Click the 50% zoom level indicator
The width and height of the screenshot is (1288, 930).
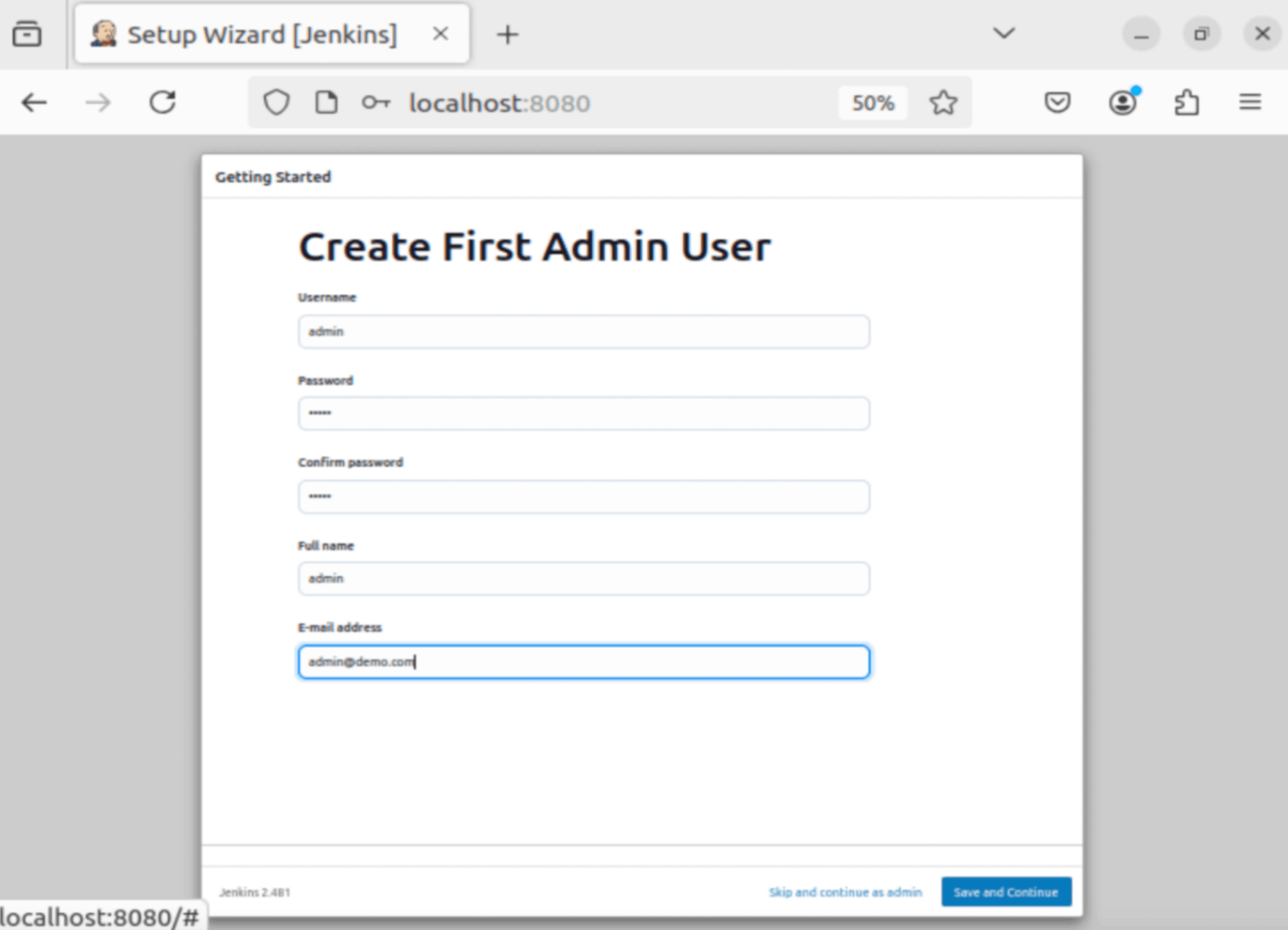click(x=872, y=103)
